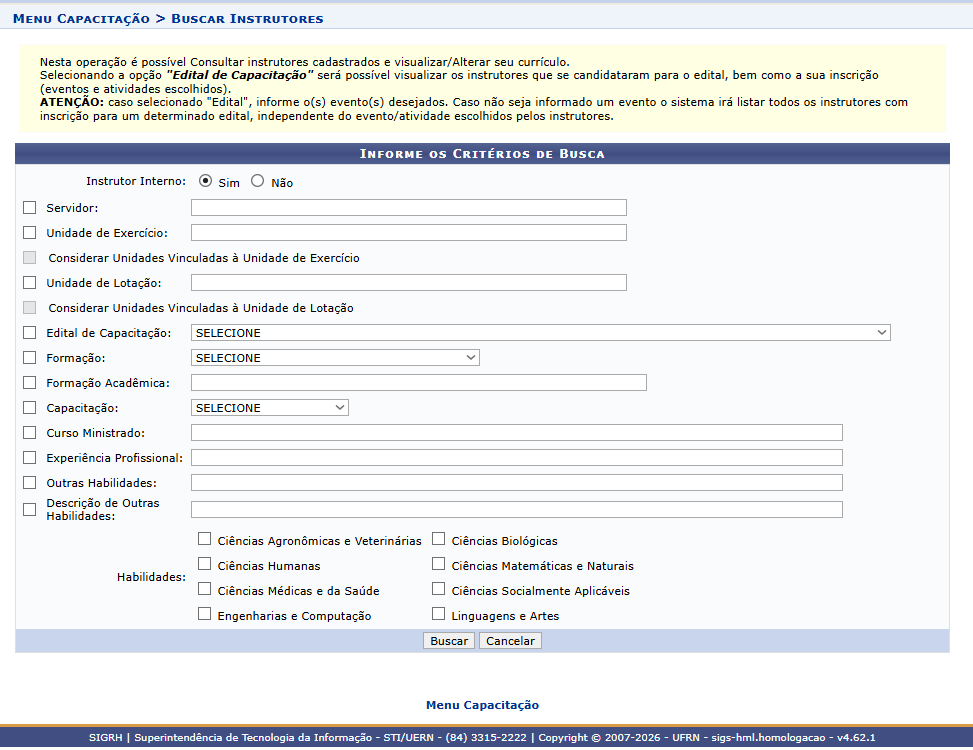Open the Menu Capacitação link
The image size is (973, 750).
pyautogui.click(x=482, y=705)
